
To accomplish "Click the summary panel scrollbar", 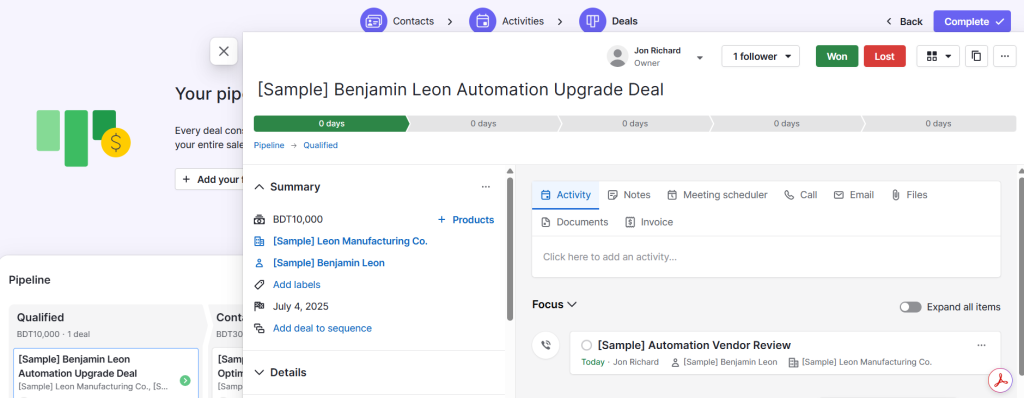I will coord(509,248).
